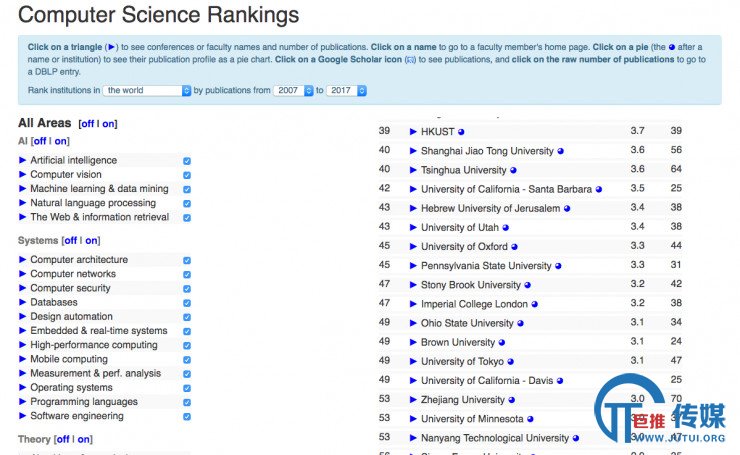
Task: Click University of Utah pie icon
Action: pyautogui.click(x=505, y=228)
